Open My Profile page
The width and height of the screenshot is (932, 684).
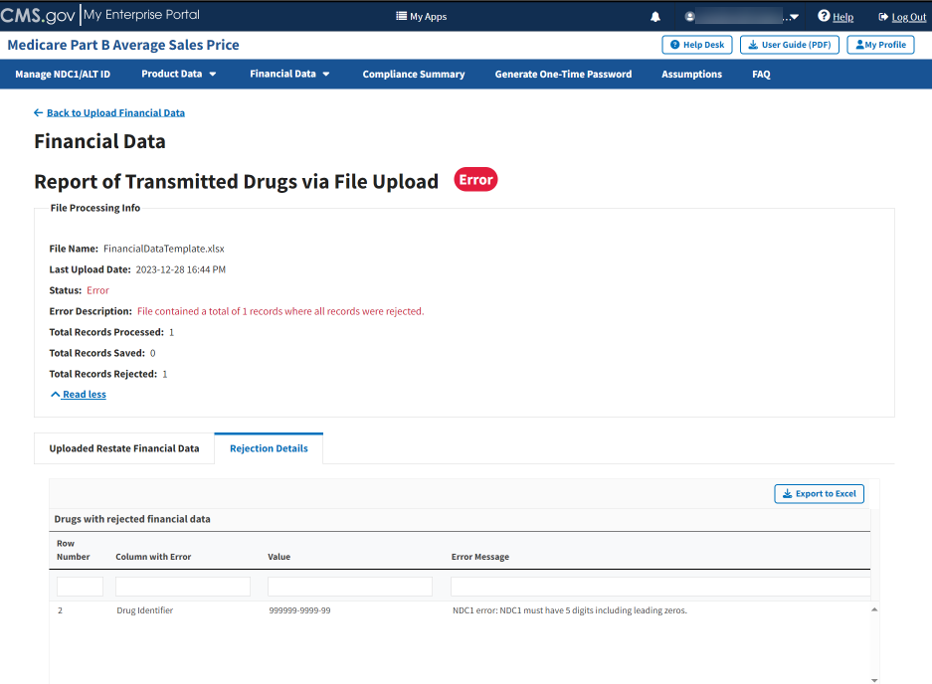pos(880,45)
